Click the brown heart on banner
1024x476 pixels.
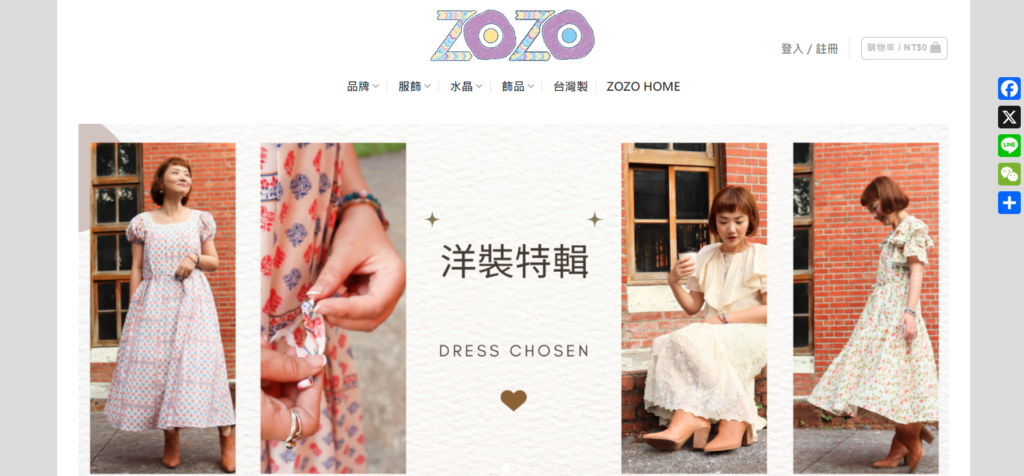(x=513, y=400)
